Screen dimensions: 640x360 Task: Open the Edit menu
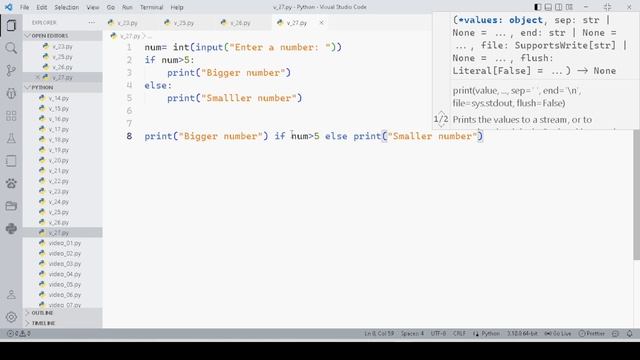point(42,7)
